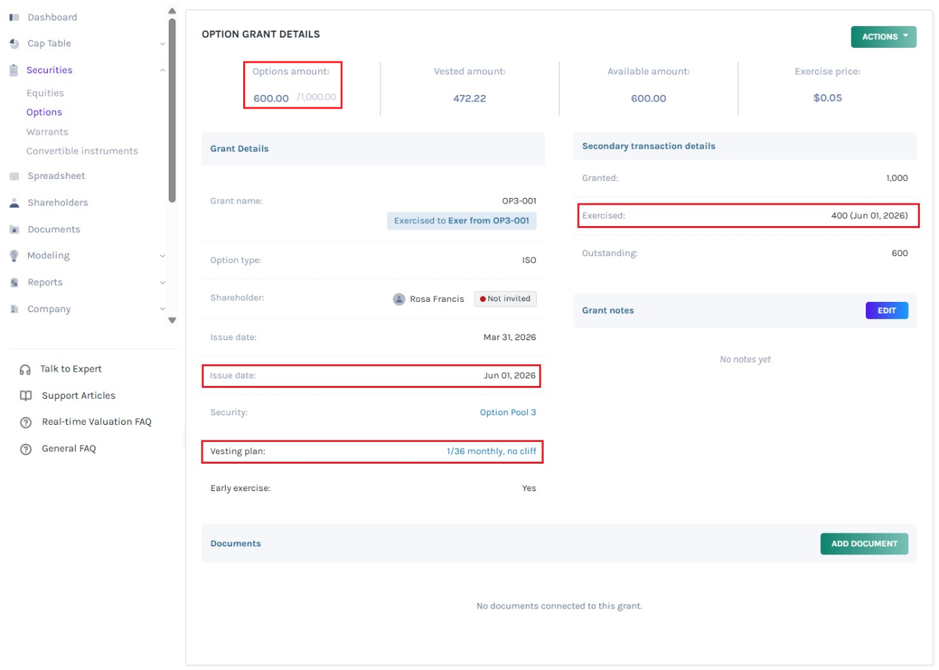This screenshot has width=939, height=670.
Task: Click the question mark icon for Real-time Valuation FAQ
Action: pyautogui.click(x=26, y=423)
